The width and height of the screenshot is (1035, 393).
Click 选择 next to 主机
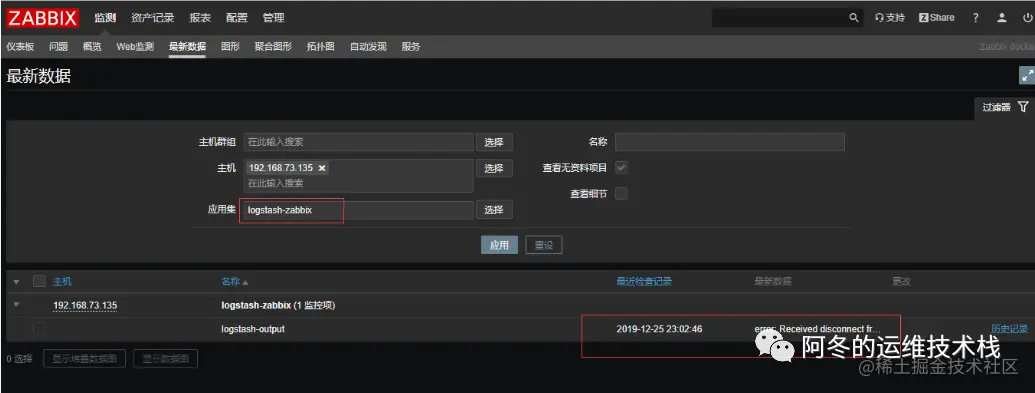pos(494,168)
